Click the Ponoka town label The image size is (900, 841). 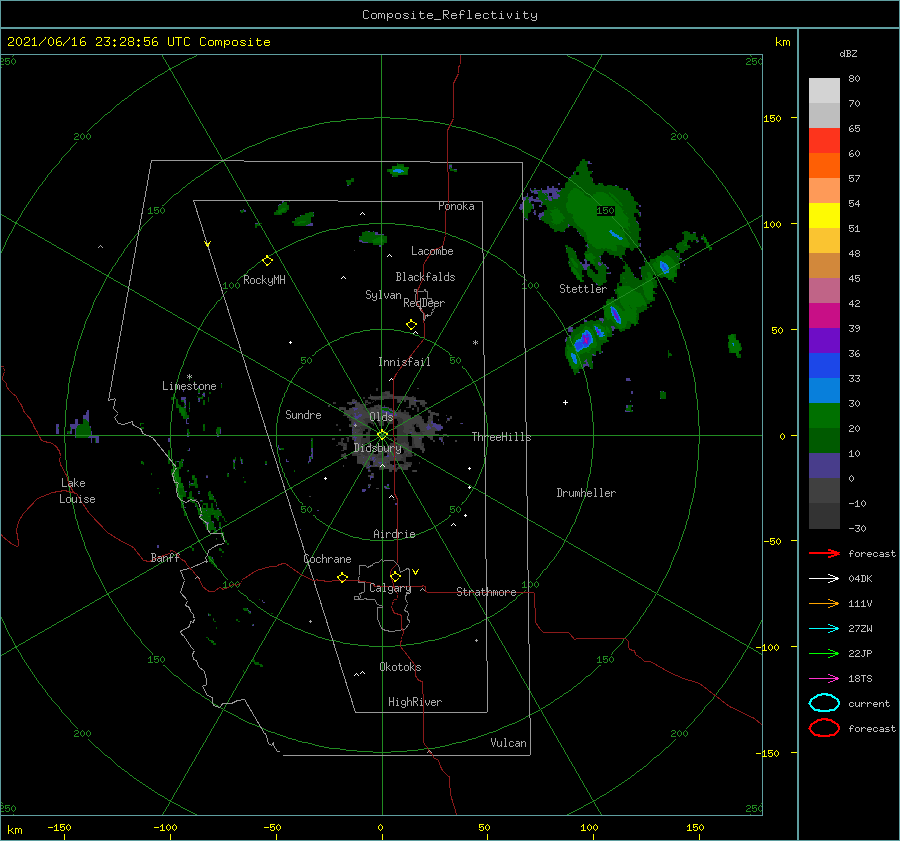coord(456,206)
